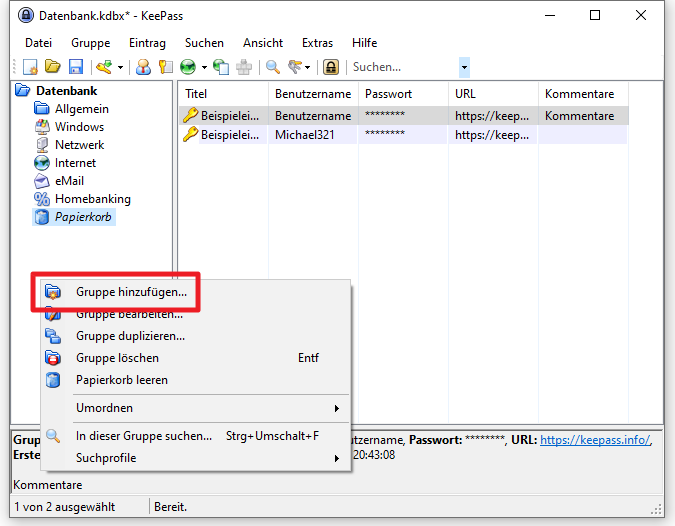Open the Extras menu
Image resolution: width=675 pixels, height=526 pixels.
point(317,43)
